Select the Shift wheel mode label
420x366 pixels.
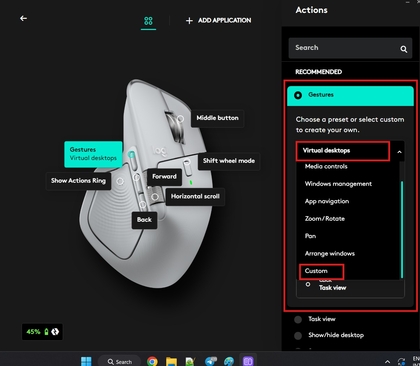click(x=229, y=161)
